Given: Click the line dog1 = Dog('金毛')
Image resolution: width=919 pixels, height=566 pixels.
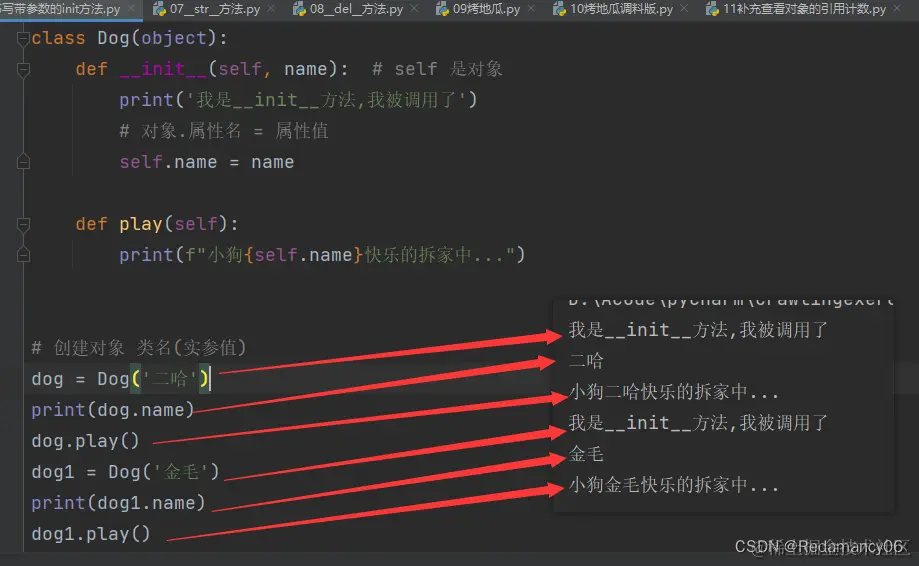Looking at the screenshot, I should (x=125, y=472).
